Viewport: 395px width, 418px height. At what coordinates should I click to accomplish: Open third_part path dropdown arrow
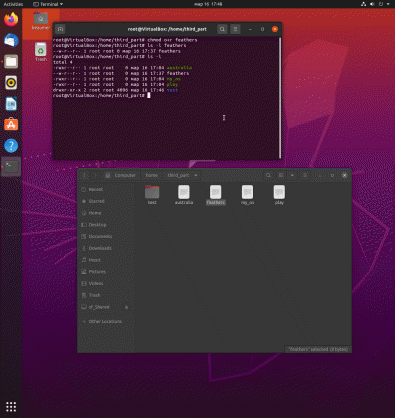(x=196, y=175)
